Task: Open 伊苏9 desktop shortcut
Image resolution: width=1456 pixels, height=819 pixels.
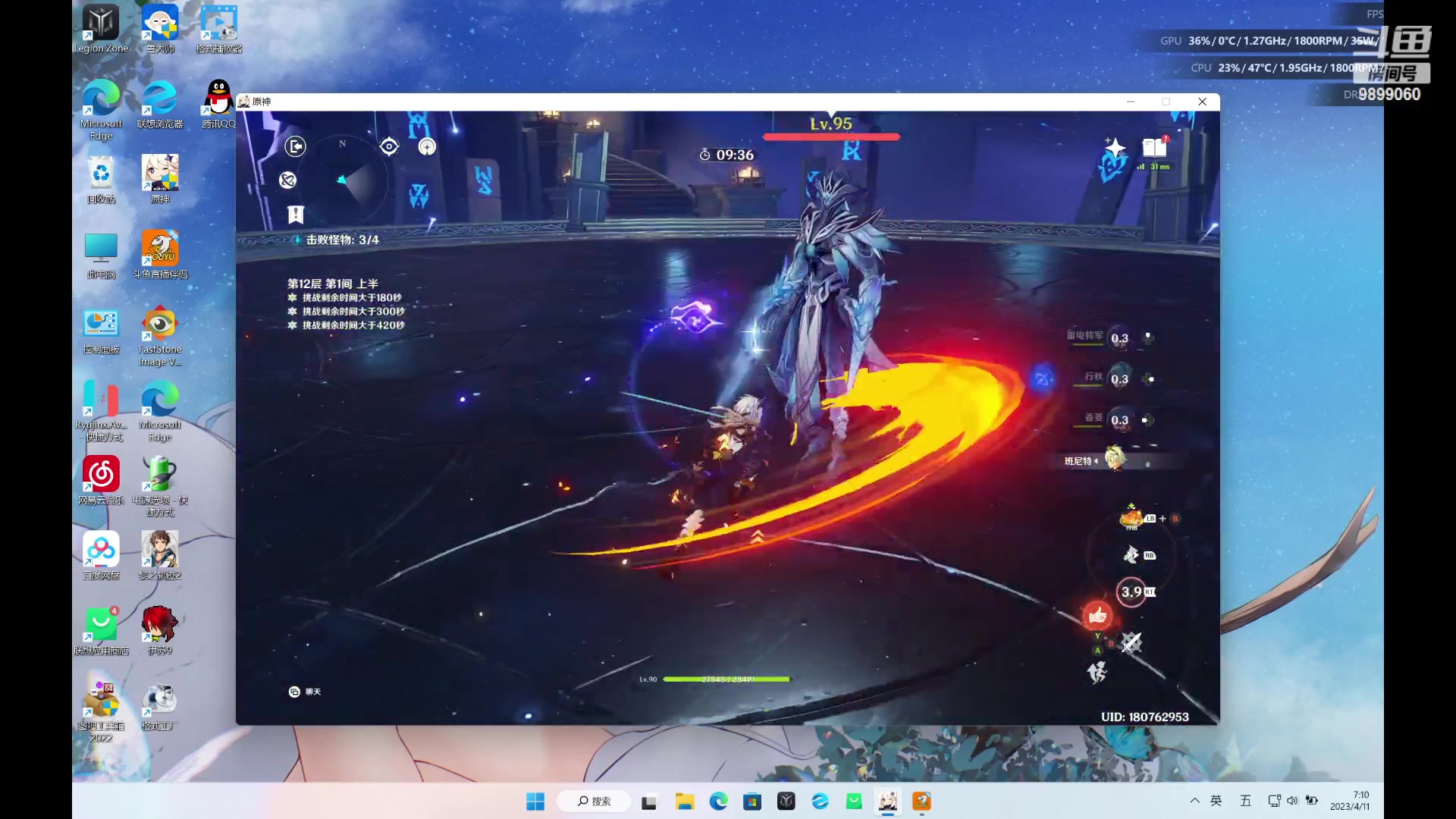Action: click(x=160, y=631)
